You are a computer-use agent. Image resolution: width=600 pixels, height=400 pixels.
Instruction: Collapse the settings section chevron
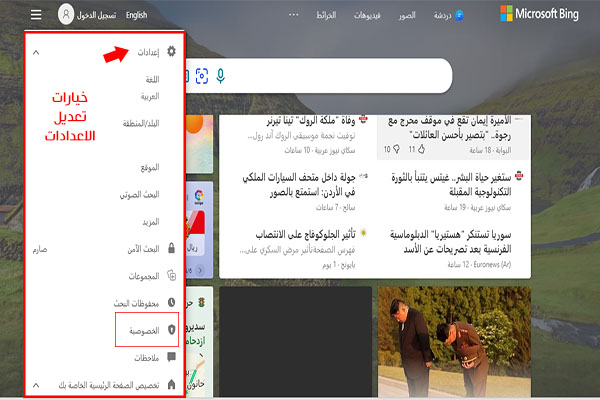[37, 50]
